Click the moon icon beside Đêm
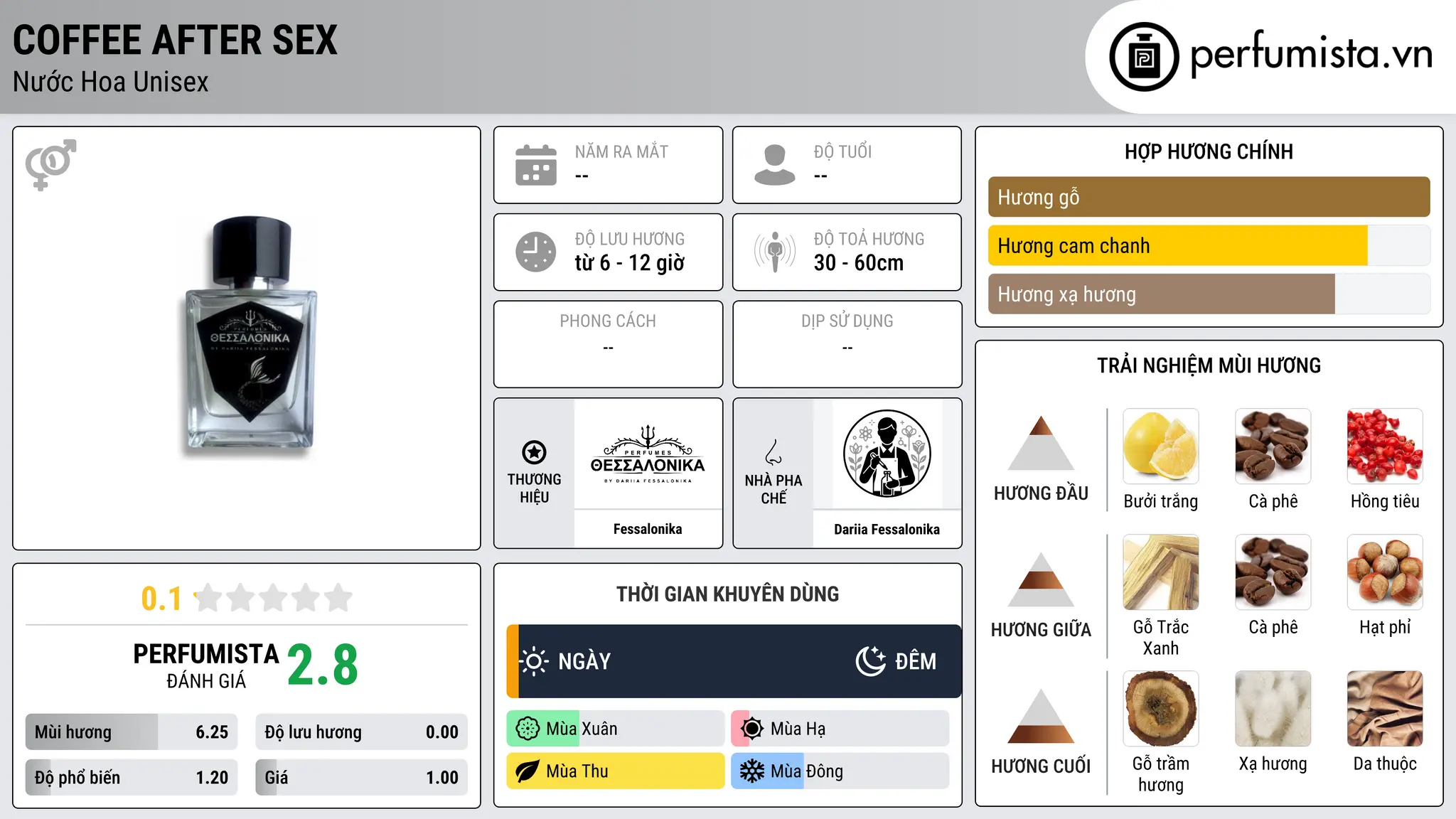 (870, 661)
